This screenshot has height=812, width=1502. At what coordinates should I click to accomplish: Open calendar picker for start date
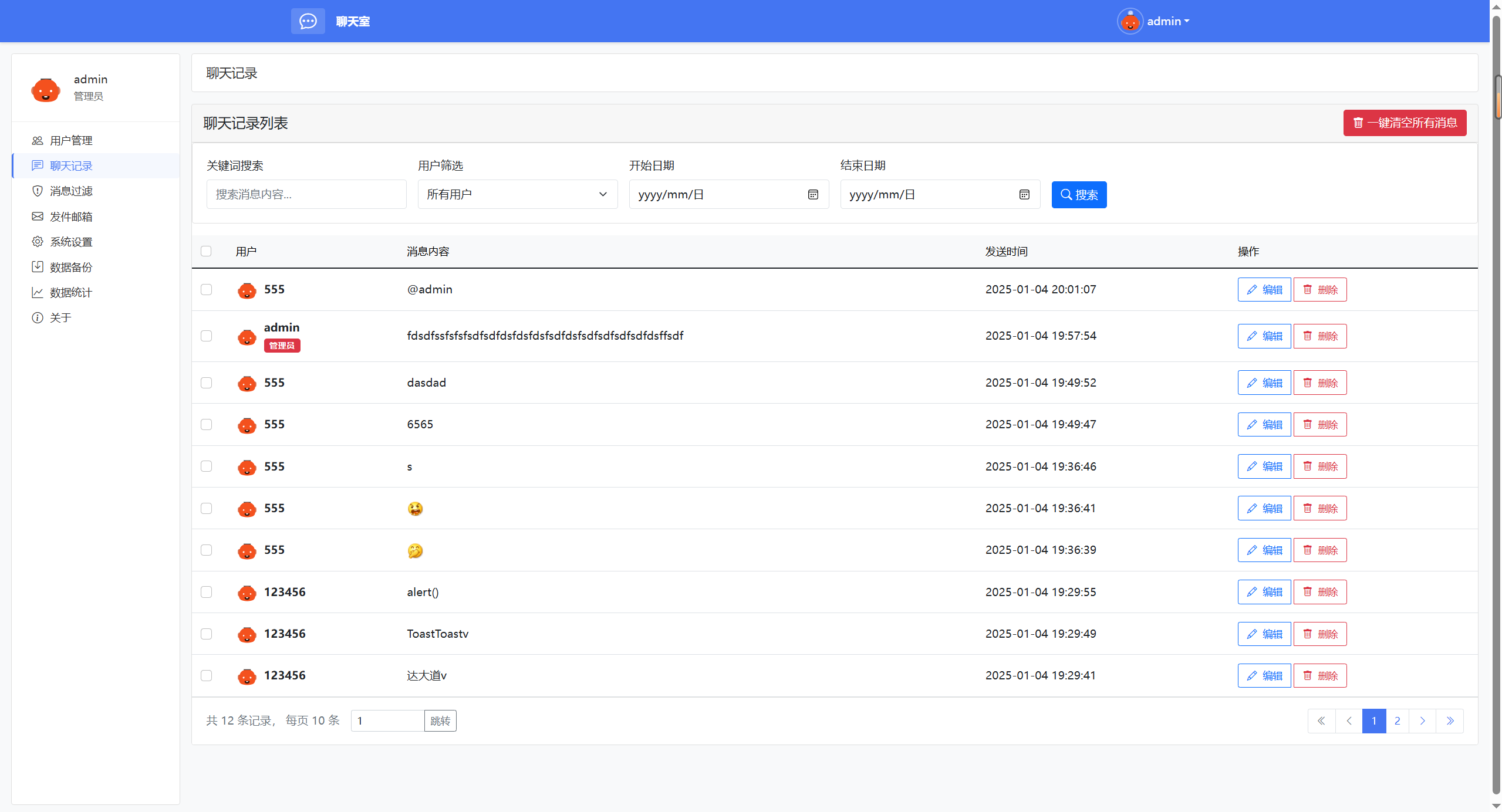coord(813,195)
